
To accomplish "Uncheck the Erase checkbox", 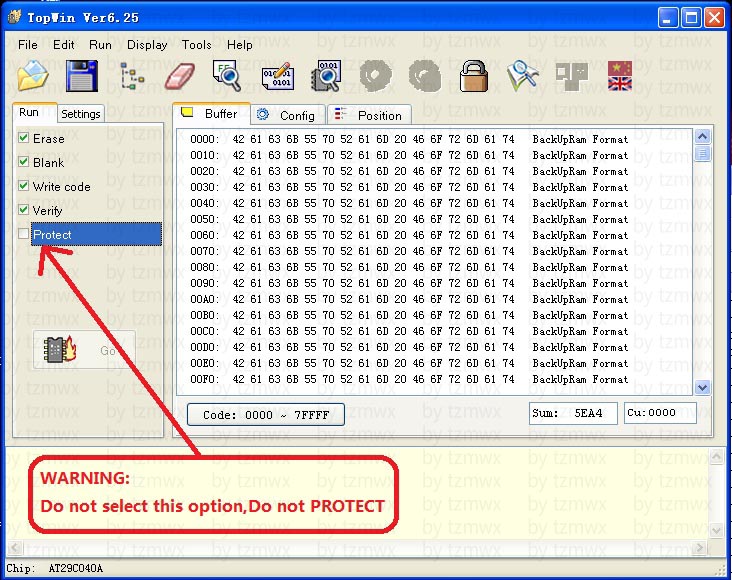I will pos(23,138).
